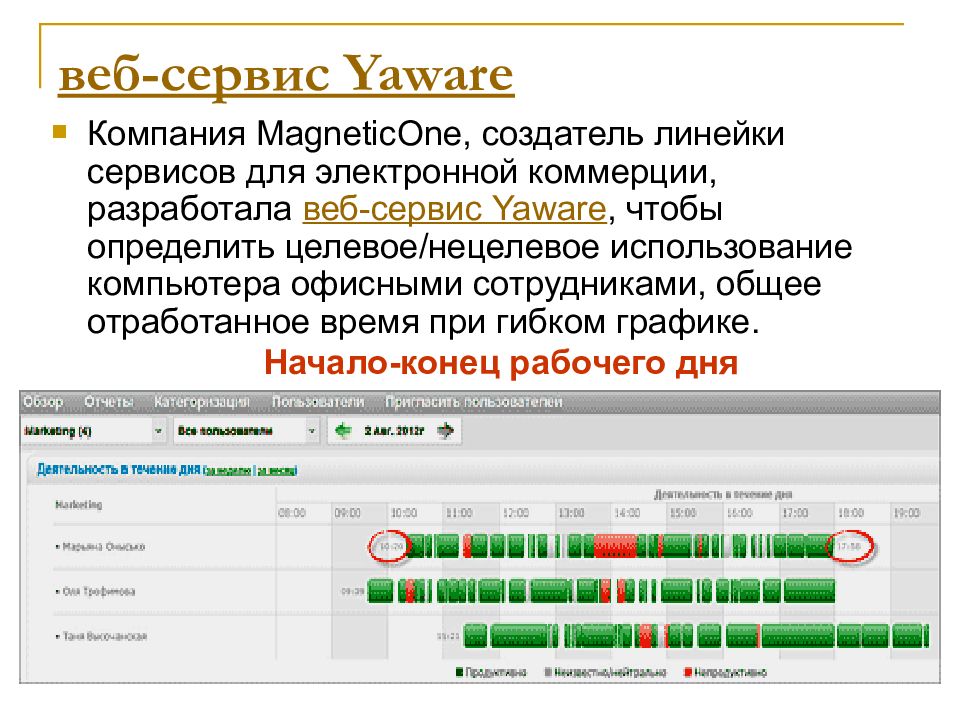Click the 12:00 hour column header
Image resolution: width=960 pixels, height=720 pixels.
(x=516, y=513)
